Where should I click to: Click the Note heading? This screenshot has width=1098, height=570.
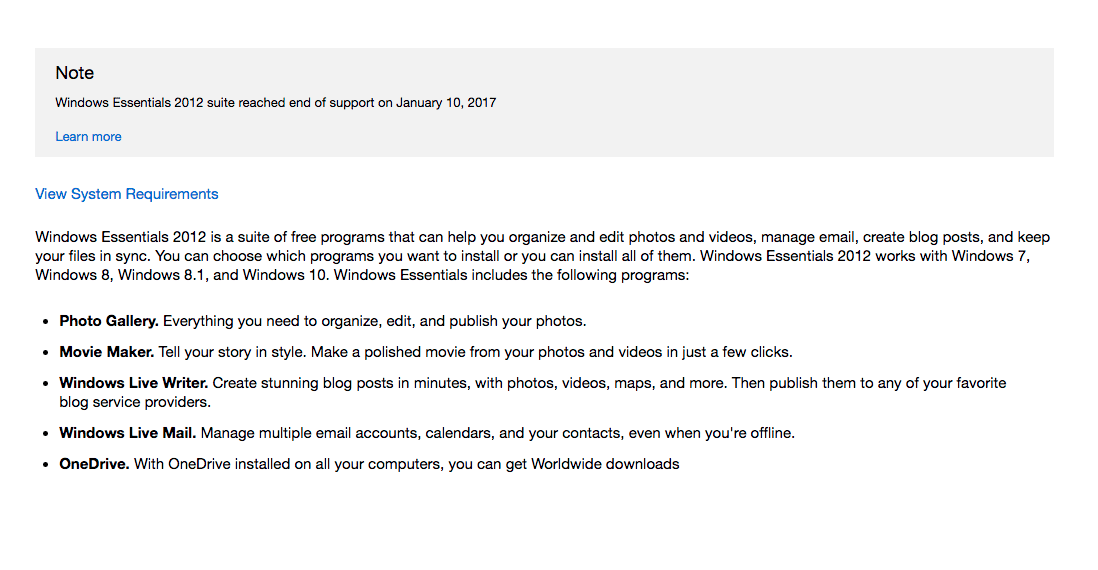click(x=75, y=73)
